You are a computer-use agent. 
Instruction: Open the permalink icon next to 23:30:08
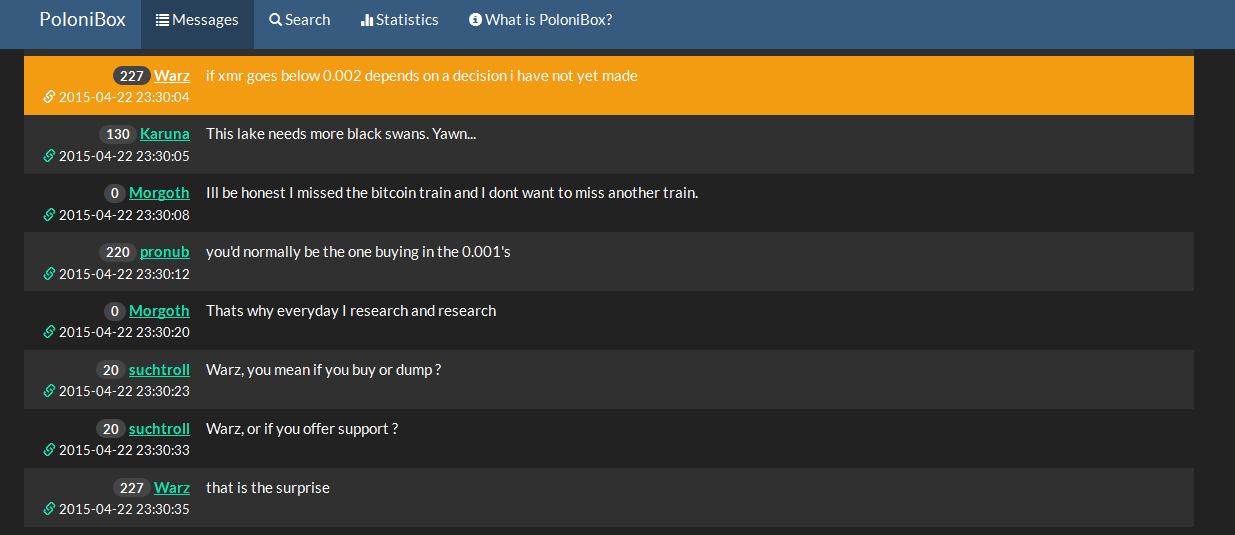pyautogui.click(x=49, y=215)
